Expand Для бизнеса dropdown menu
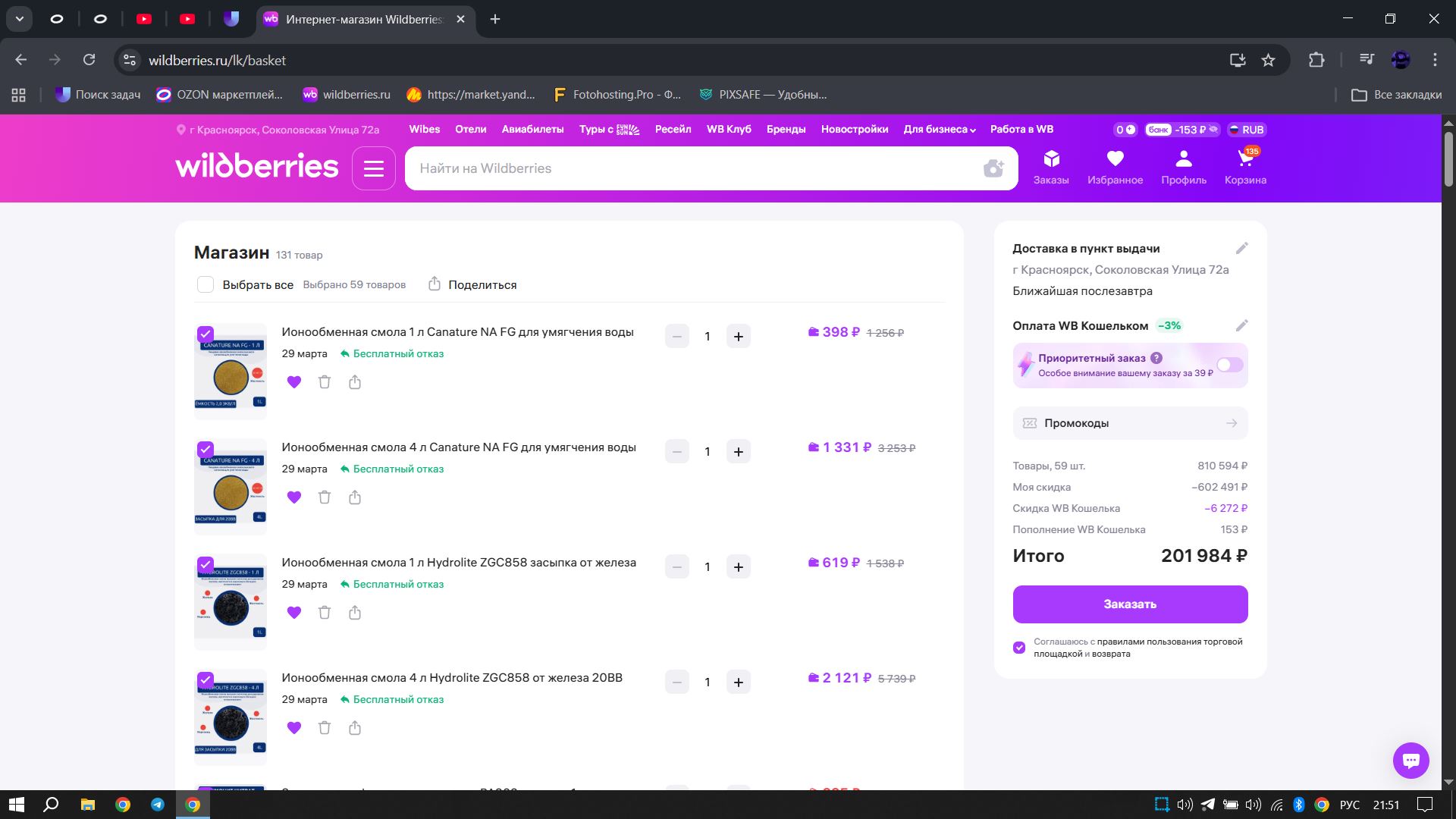1456x819 pixels. coord(939,130)
